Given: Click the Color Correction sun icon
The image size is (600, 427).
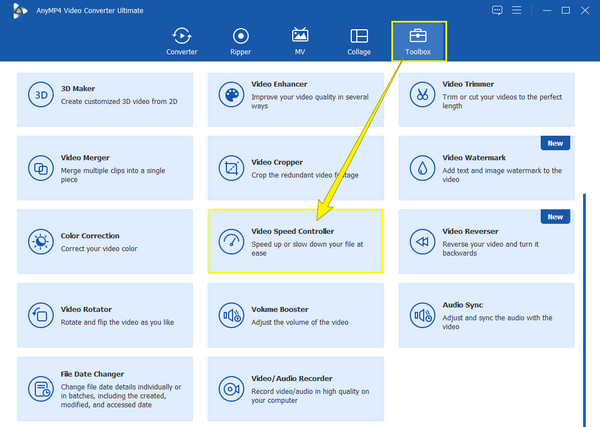Looking at the screenshot, I should click(x=41, y=242).
